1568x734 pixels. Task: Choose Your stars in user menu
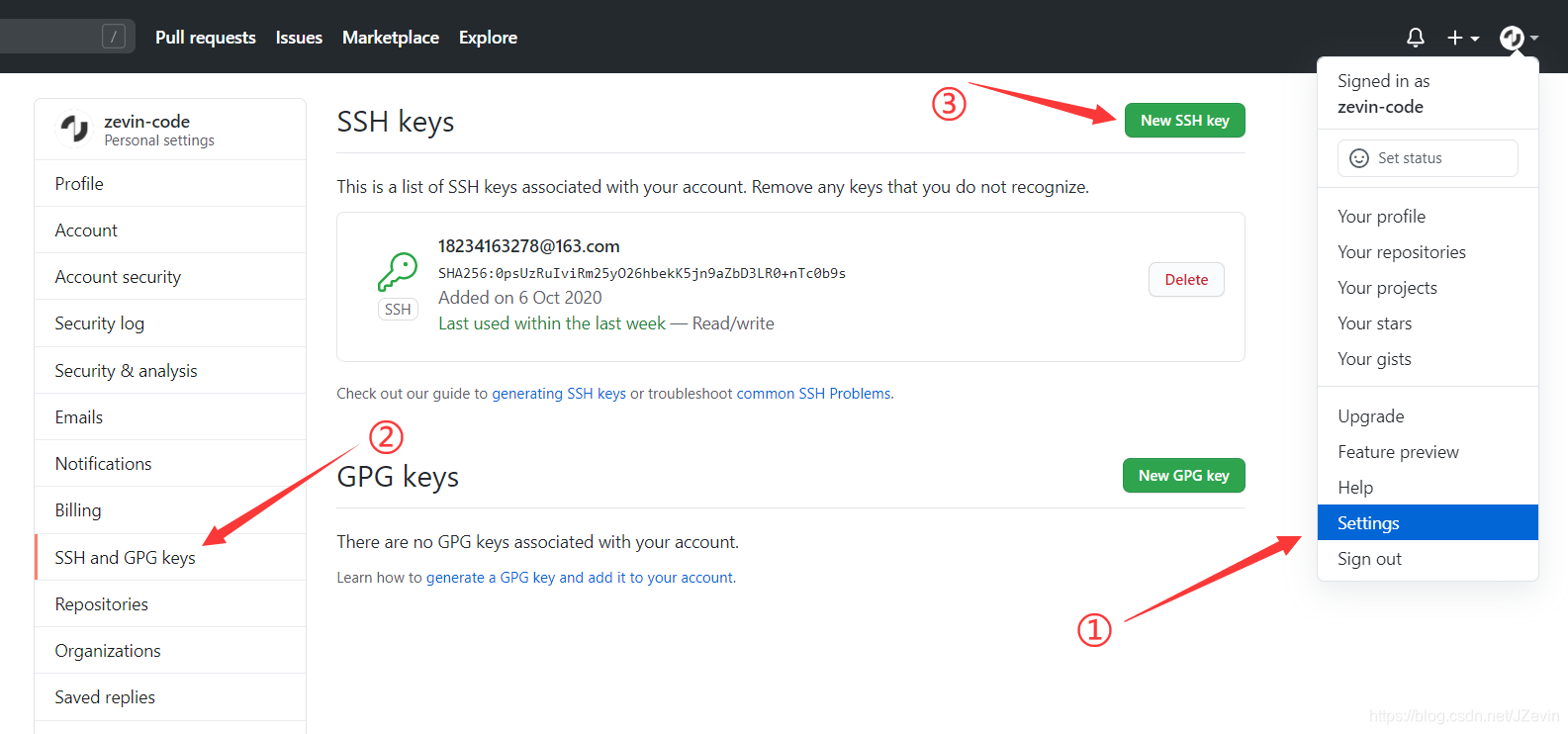coord(1428,323)
